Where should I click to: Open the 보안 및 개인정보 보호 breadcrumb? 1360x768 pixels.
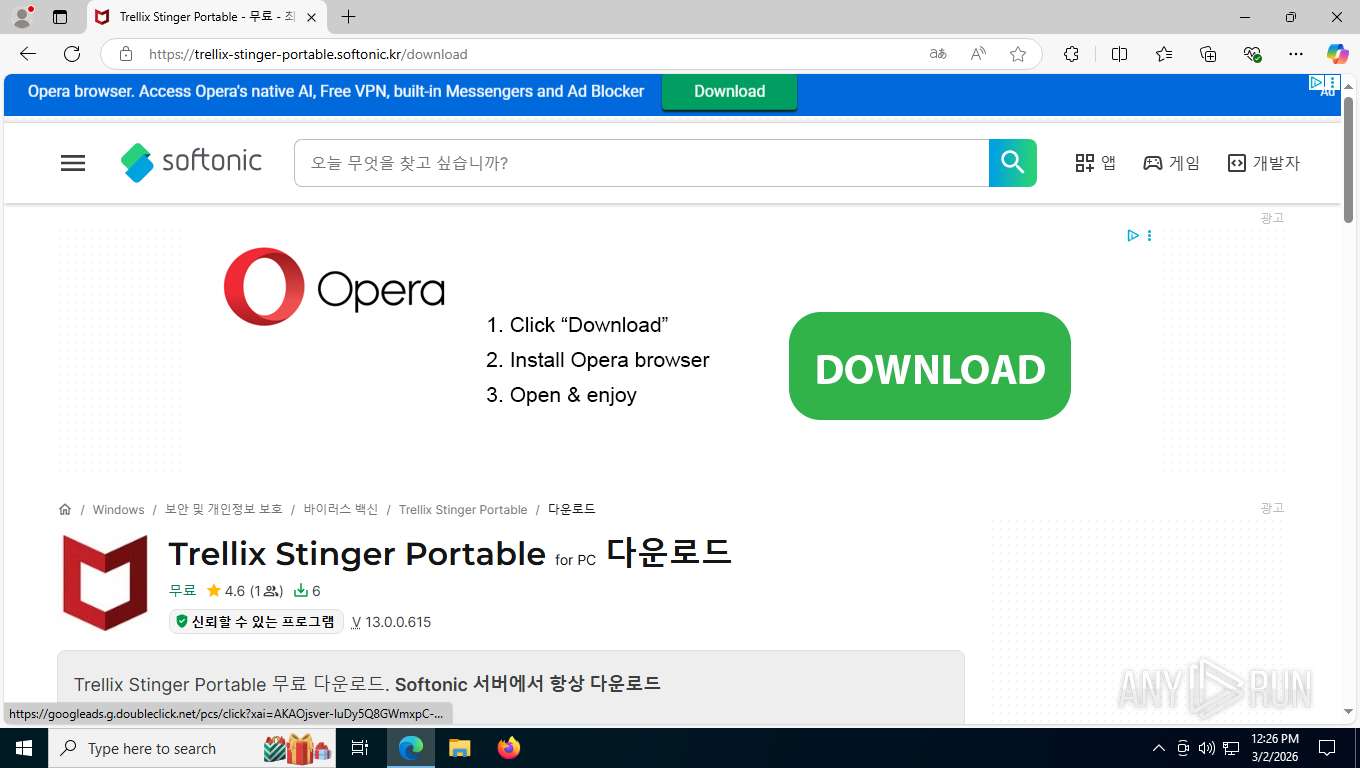[224, 510]
